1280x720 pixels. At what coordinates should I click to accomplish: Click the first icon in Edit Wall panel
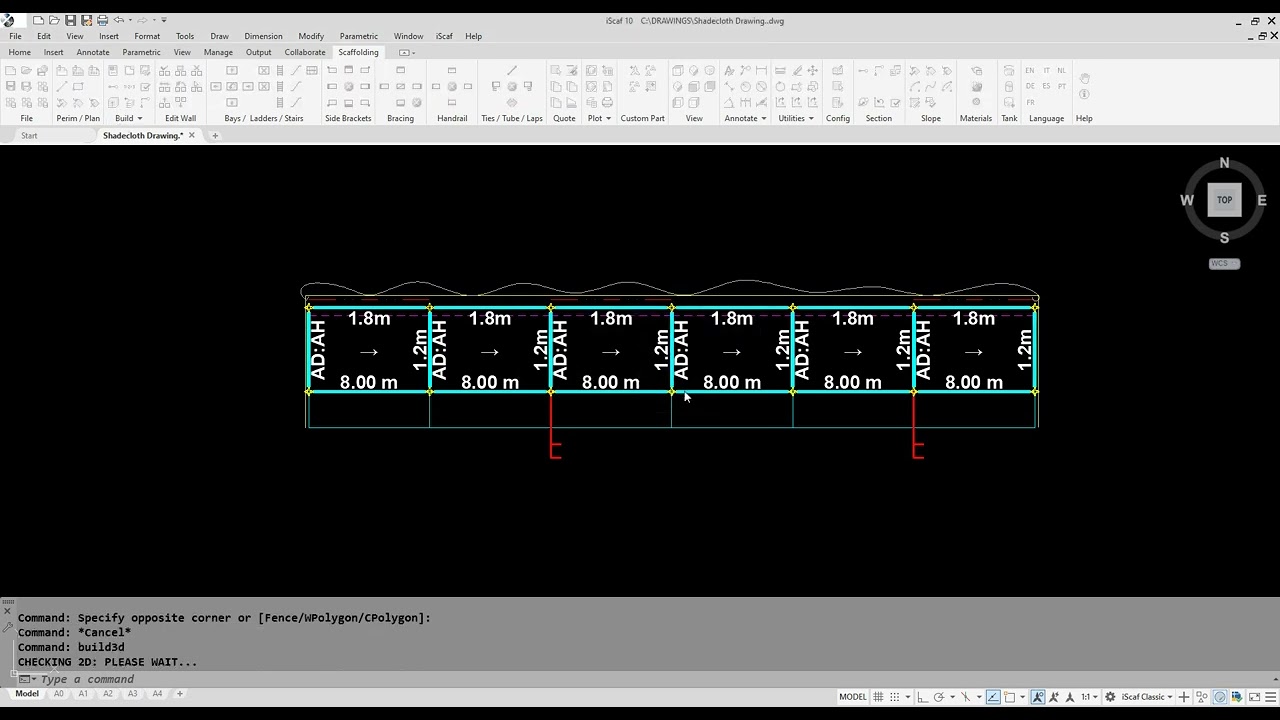point(164,70)
